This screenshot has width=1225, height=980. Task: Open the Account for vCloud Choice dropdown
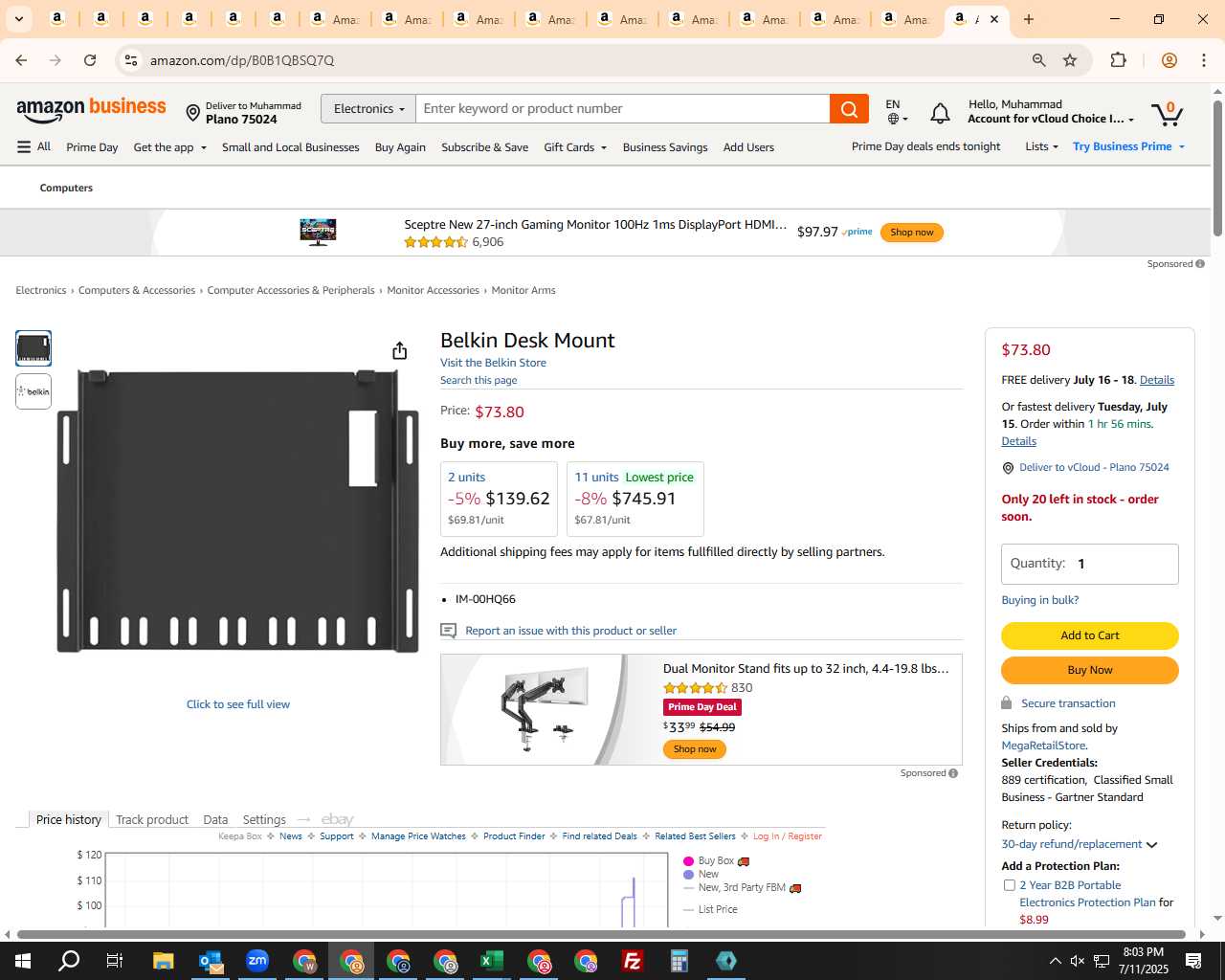click(1051, 119)
